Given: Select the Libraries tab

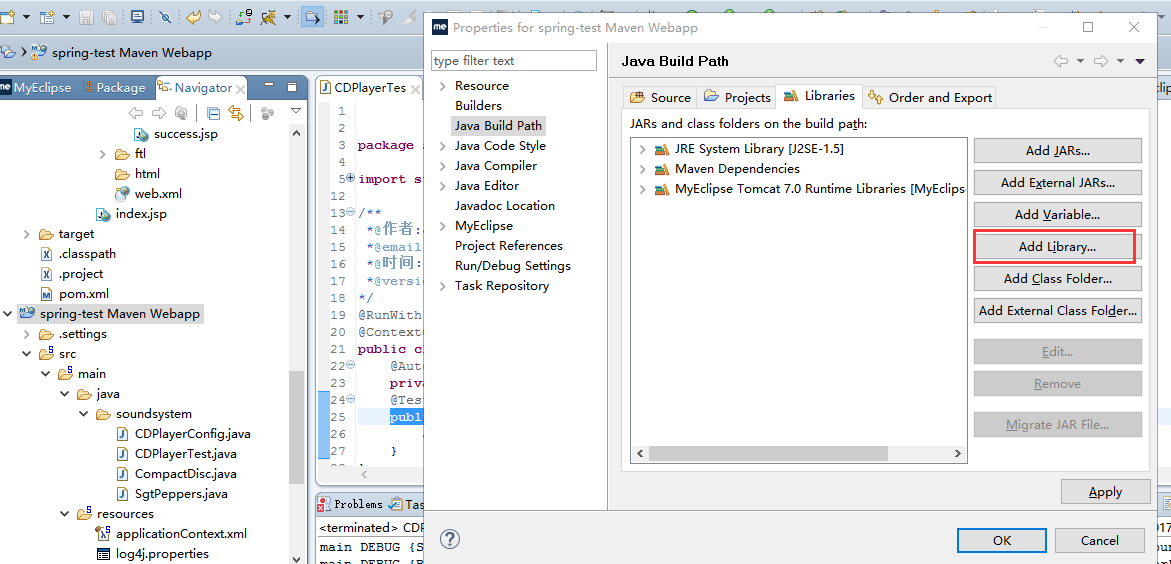Looking at the screenshot, I should (x=819, y=96).
